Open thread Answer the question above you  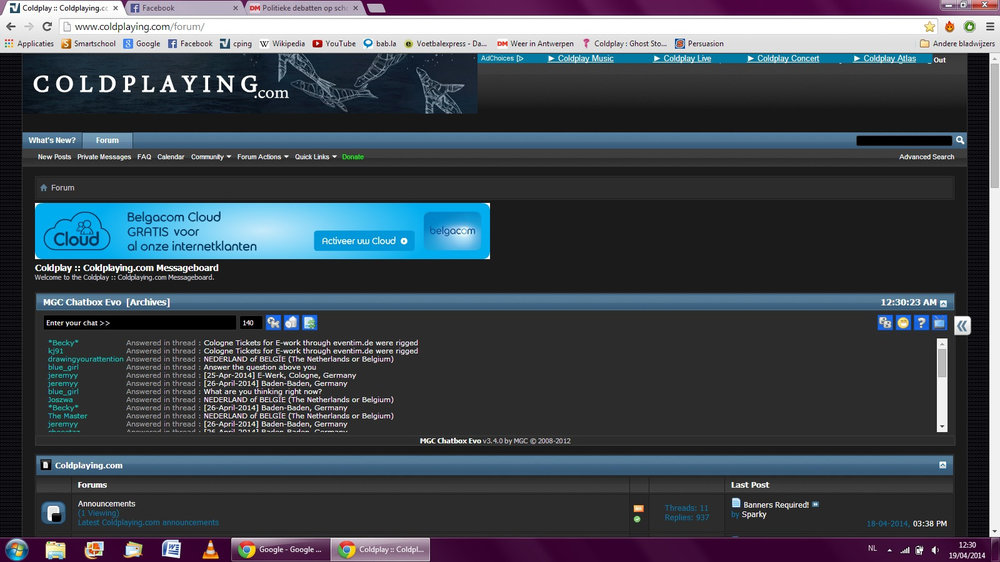click(260, 367)
